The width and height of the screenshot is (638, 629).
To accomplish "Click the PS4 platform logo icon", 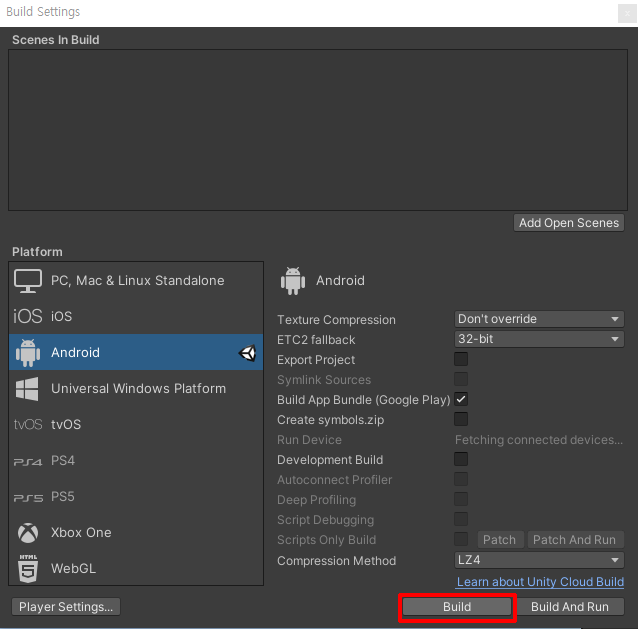I will click(x=28, y=462).
